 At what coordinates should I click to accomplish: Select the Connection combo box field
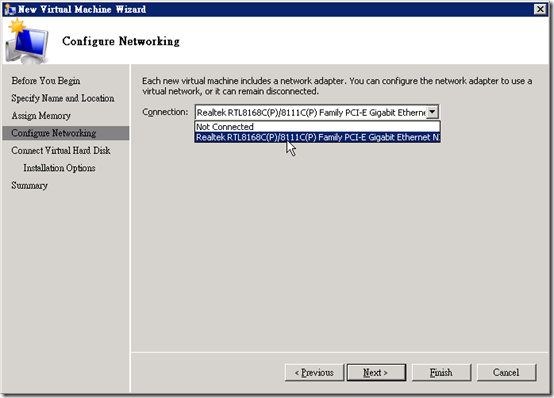coord(317,112)
